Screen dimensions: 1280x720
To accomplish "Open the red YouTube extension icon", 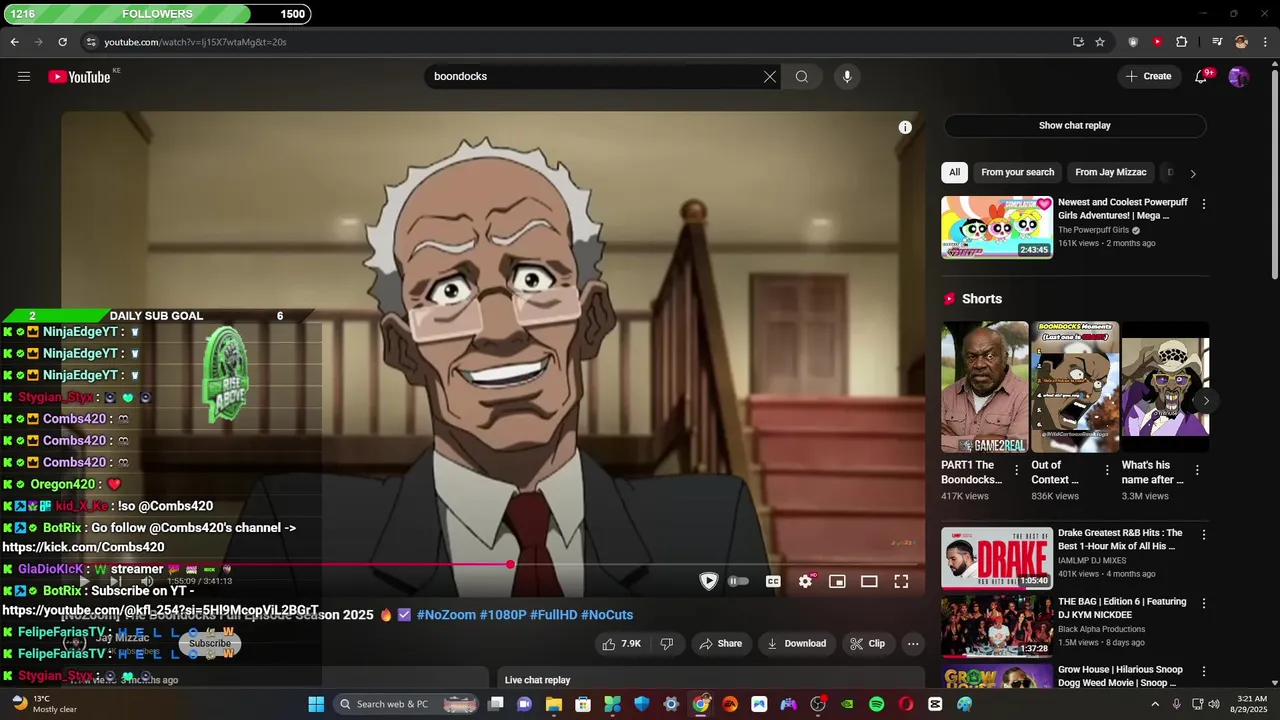I will 1157,42.
